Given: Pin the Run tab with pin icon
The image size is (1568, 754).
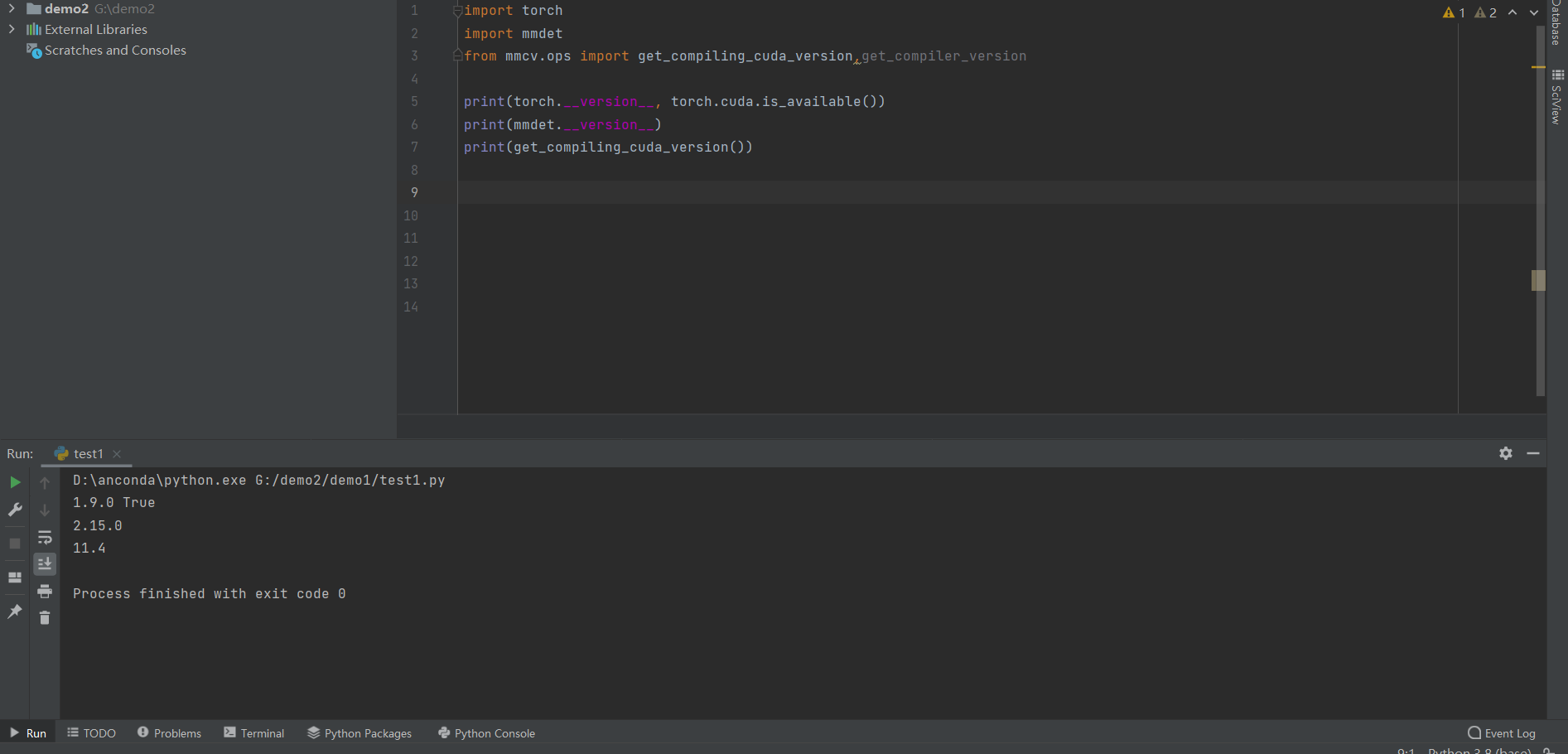Looking at the screenshot, I should 15,611.
